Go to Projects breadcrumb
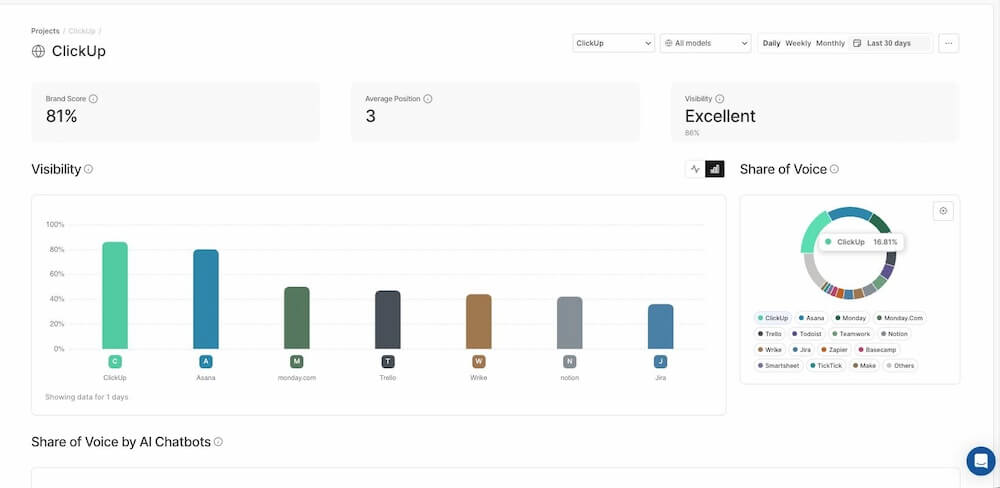 pos(45,31)
